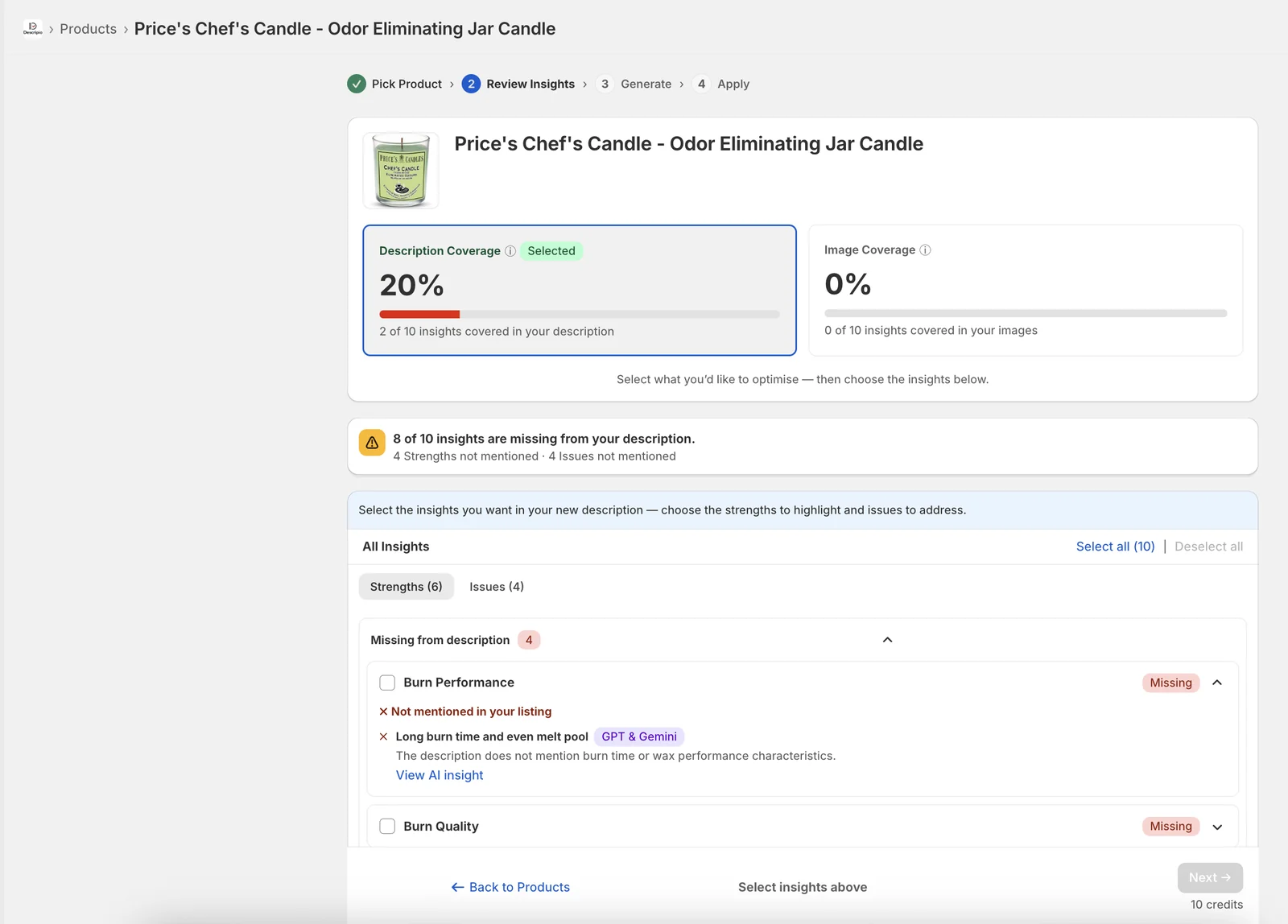Click '0%' image coverage value
Image resolution: width=1288 pixels, height=924 pixels.
pos(848,284)
